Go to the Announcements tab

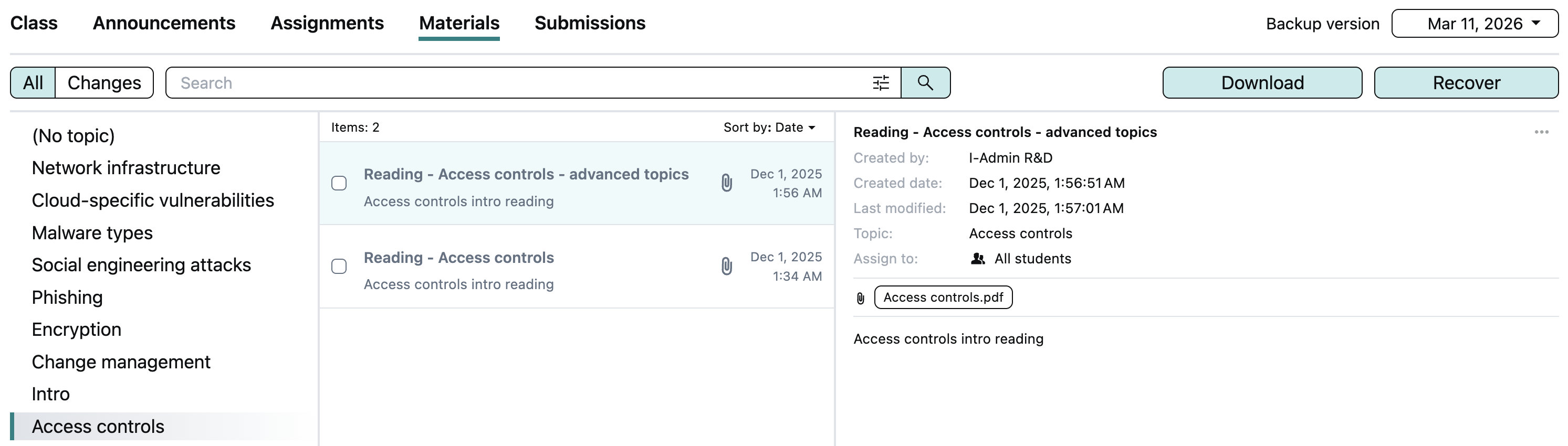[164, 23]
